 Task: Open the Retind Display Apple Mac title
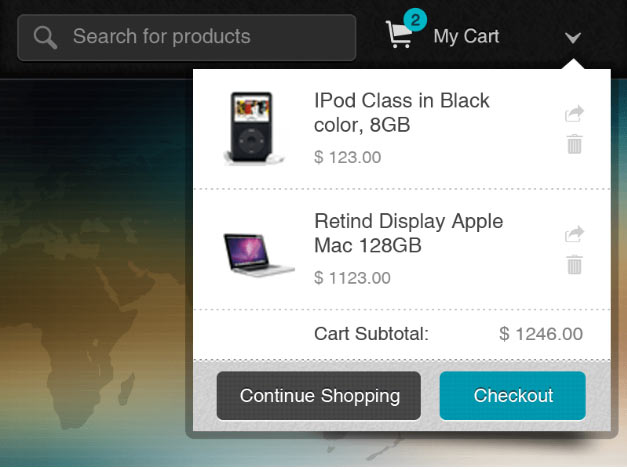pos(408,233)
